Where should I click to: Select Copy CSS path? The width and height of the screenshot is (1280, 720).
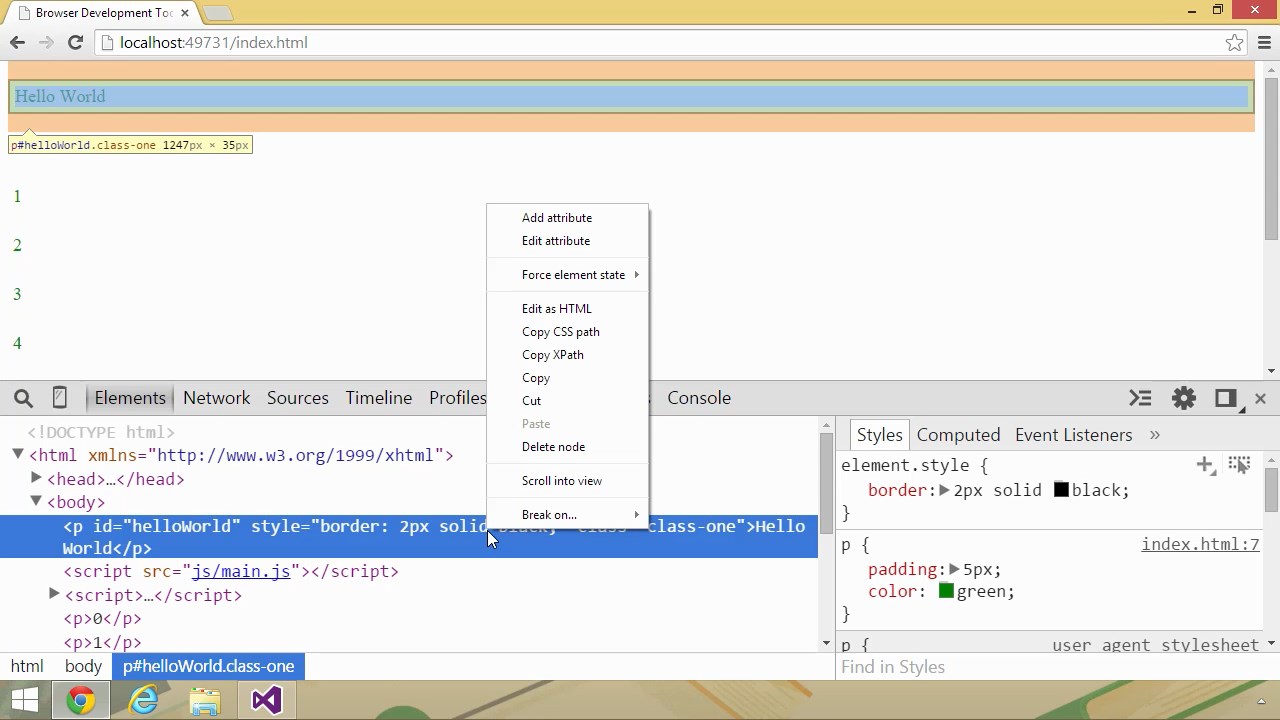coord(568,332)
